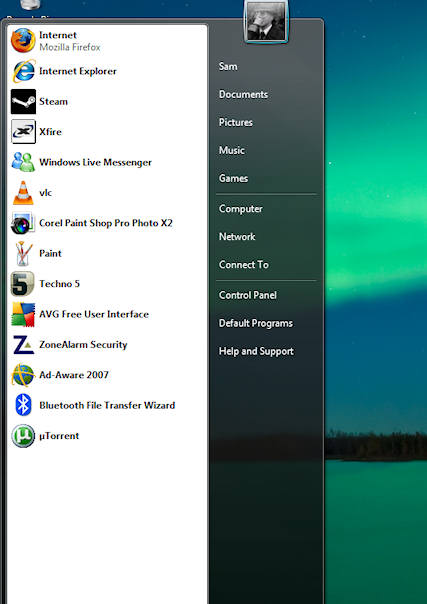This screenshot has width=427, height=604.
Task: Open Documents from the Start menu
Action: [x=243, y=94]
